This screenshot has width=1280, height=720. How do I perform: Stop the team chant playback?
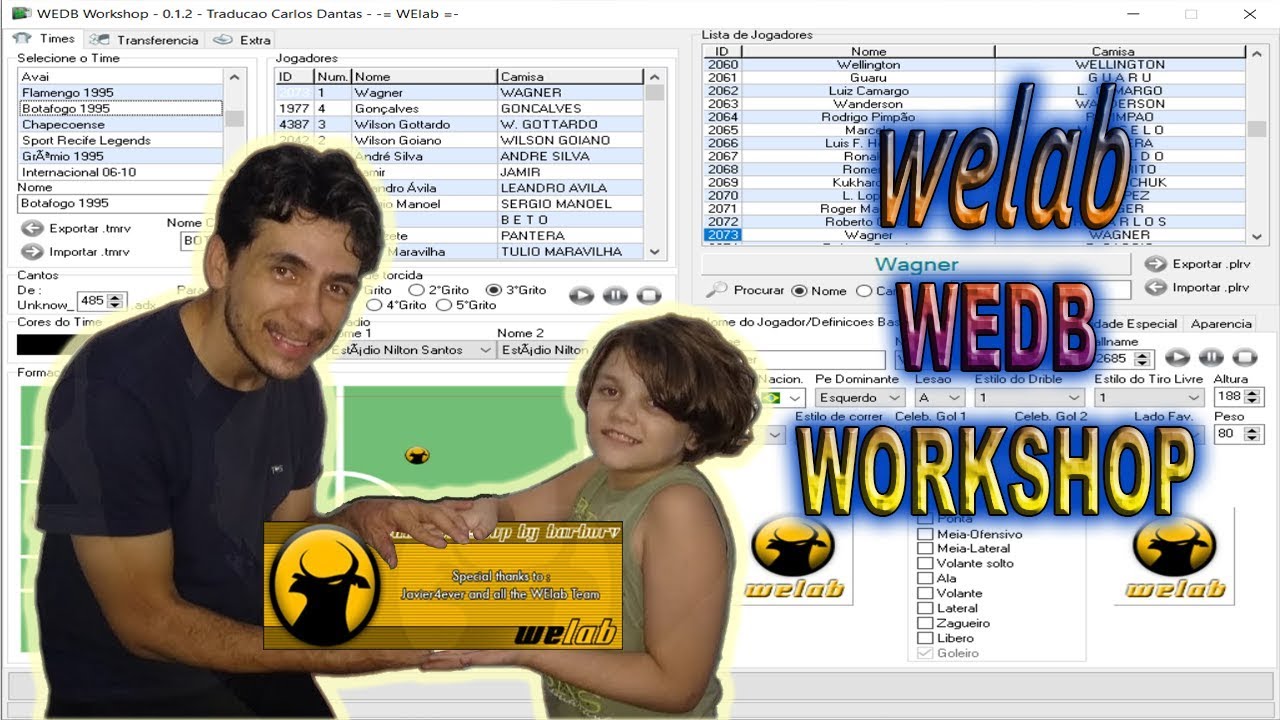649,295
